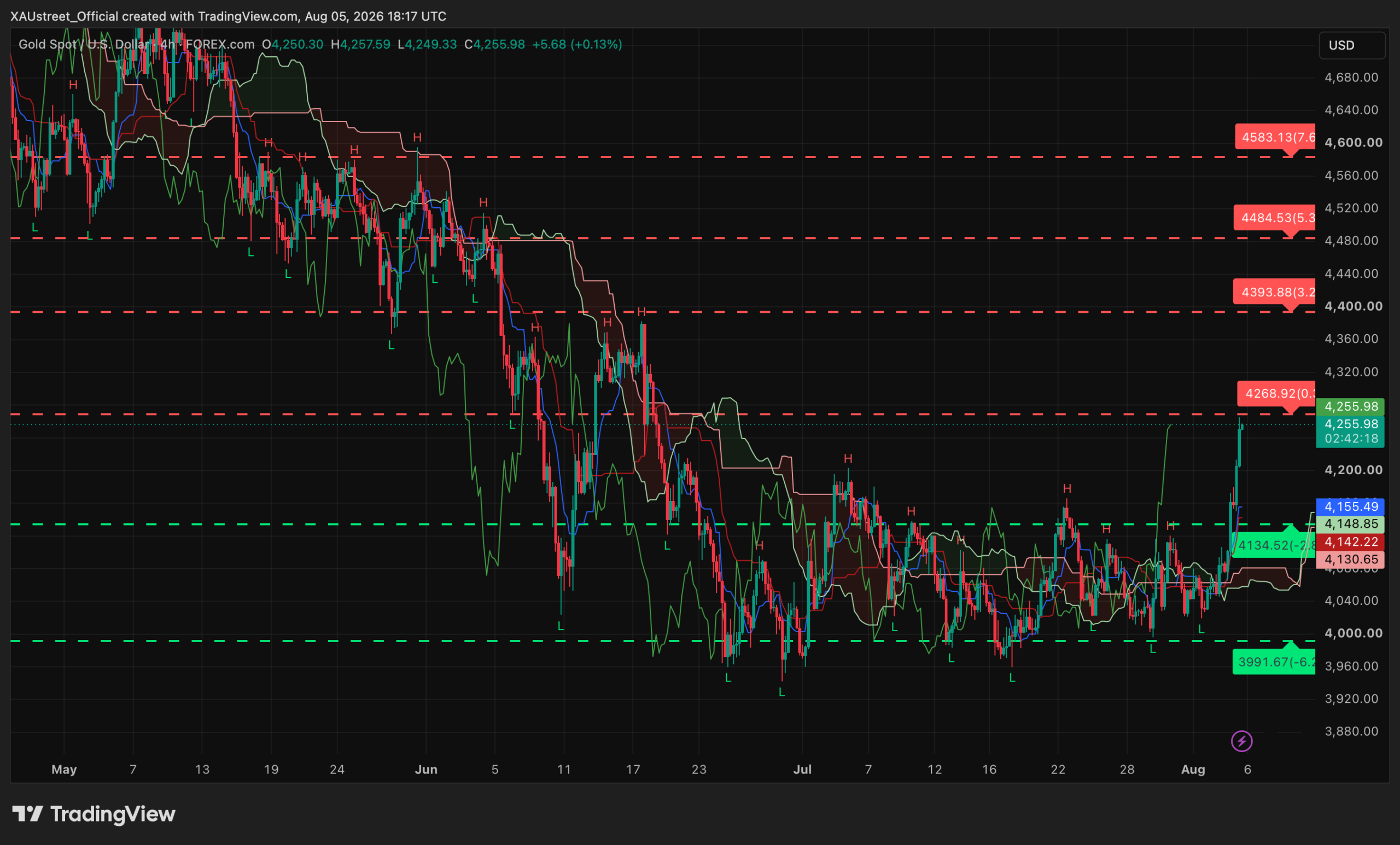
Task: Click the high value H4,257.59
Action: click(x=360, y=44)
